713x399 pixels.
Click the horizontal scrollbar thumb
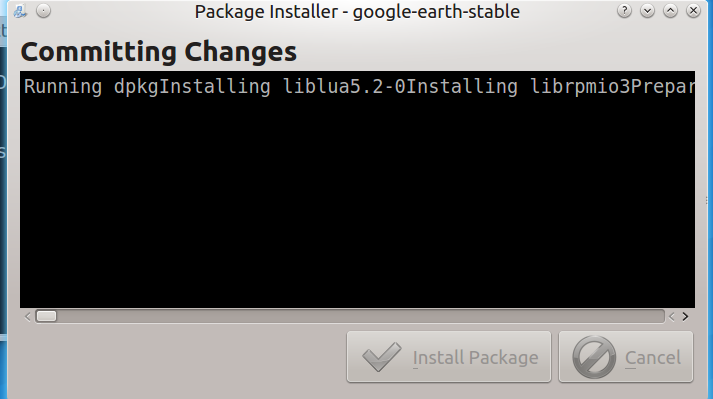pyautogui.click(x=46, y=316)
